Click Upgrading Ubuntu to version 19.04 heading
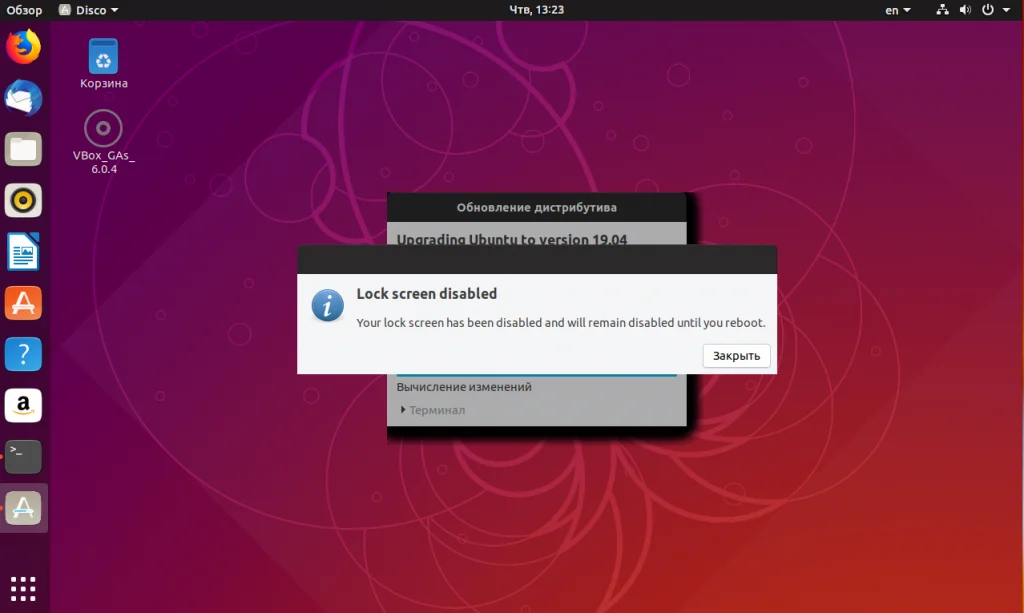 coord(511,239)
